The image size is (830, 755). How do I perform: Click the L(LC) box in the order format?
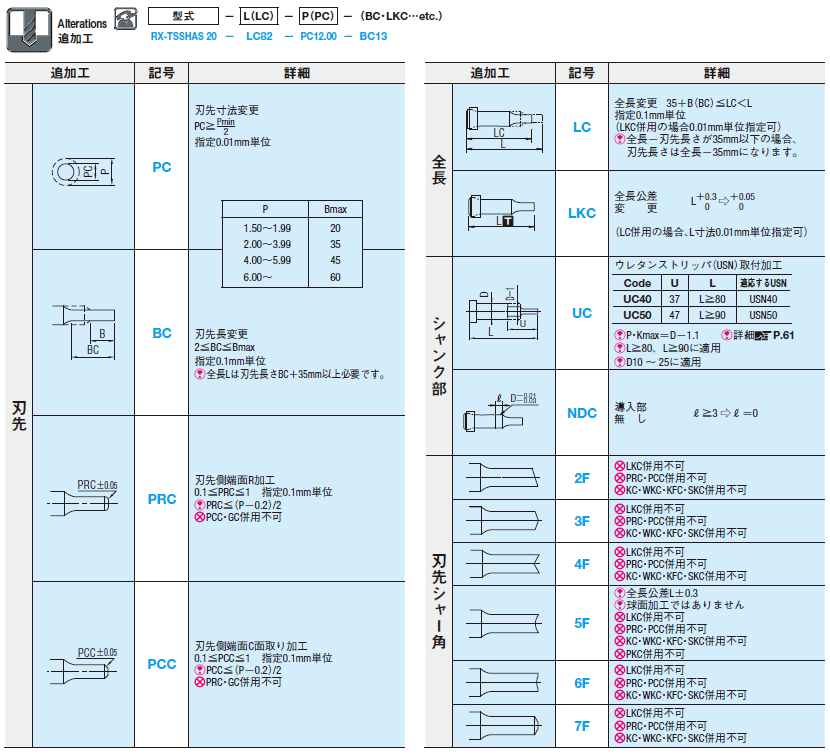[x=258, y=17]
